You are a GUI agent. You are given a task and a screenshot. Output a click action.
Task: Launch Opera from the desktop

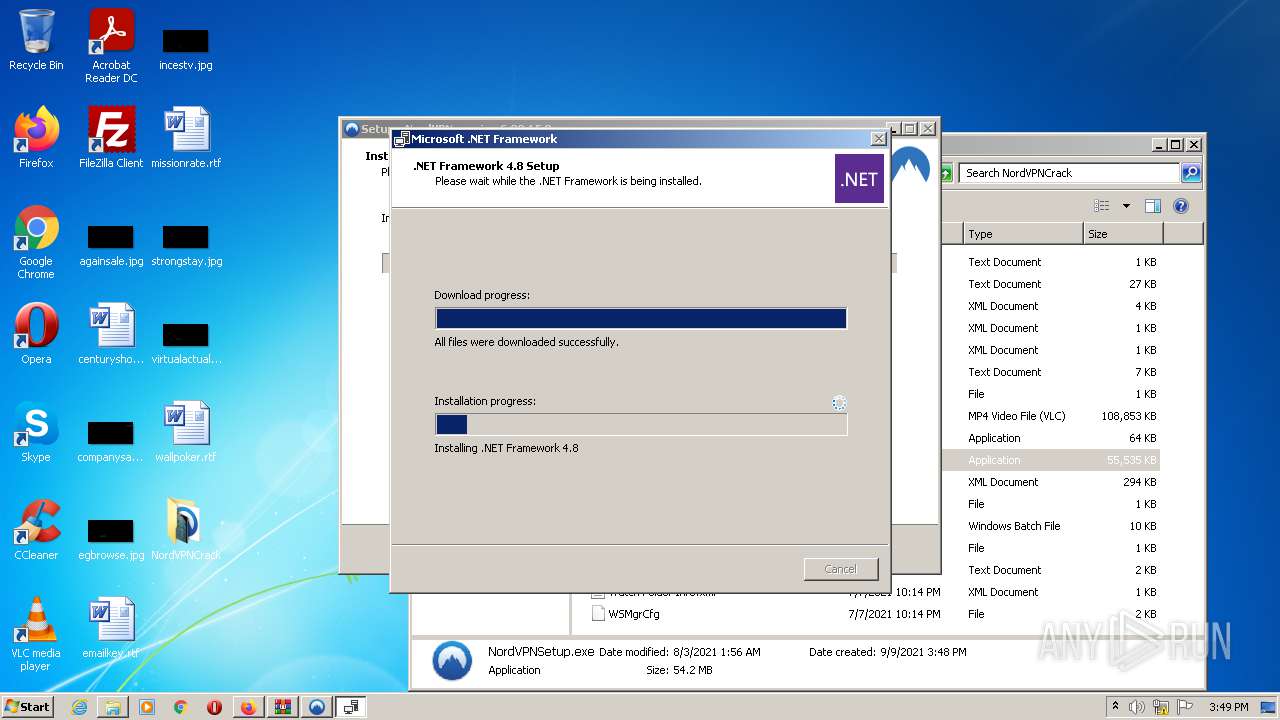coord(36,333)
